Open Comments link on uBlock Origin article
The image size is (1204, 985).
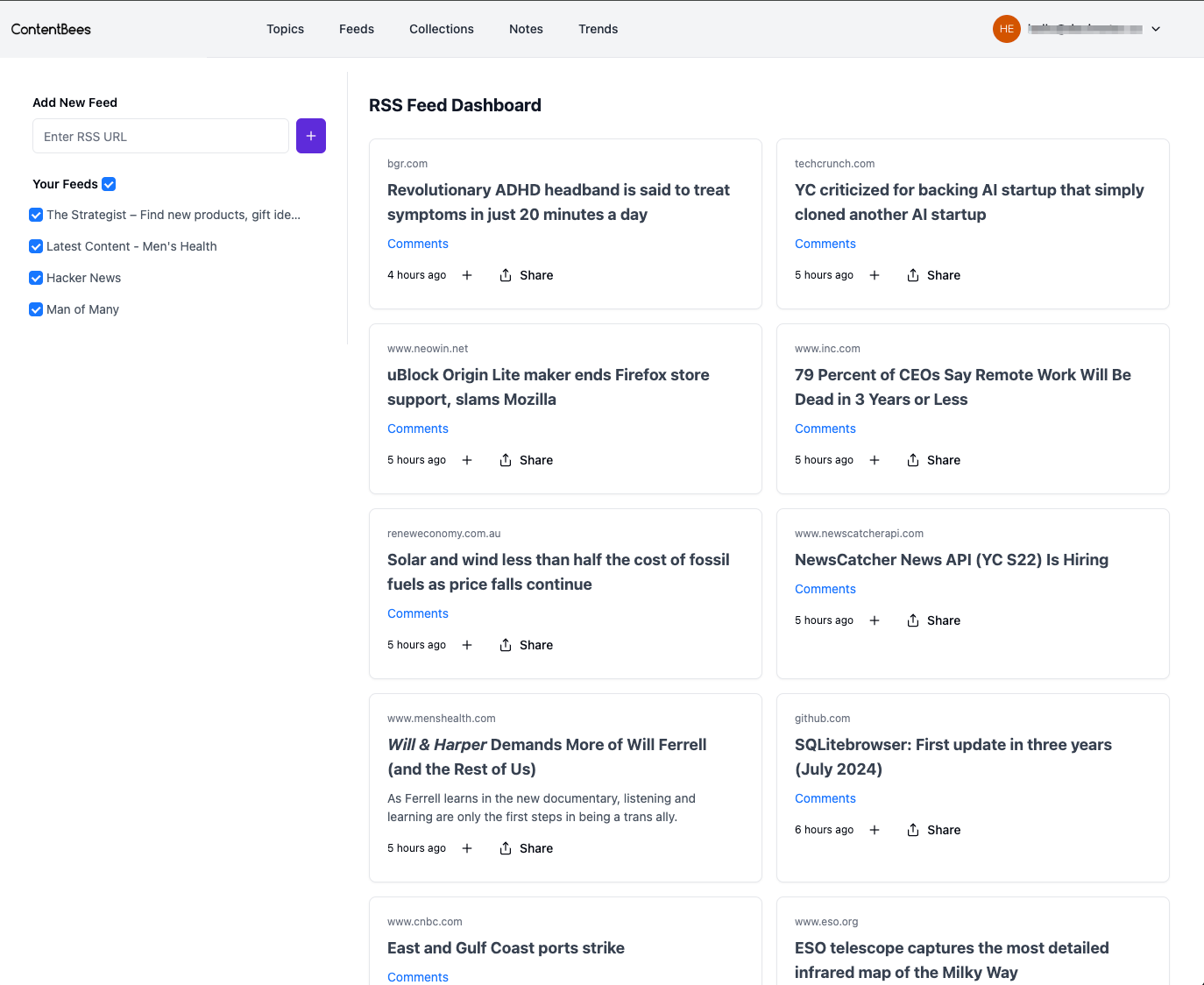pos(418,429)
